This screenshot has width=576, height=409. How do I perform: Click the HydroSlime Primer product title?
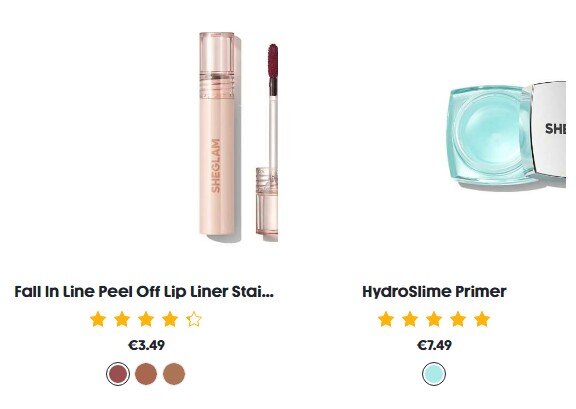coord(434,291)
